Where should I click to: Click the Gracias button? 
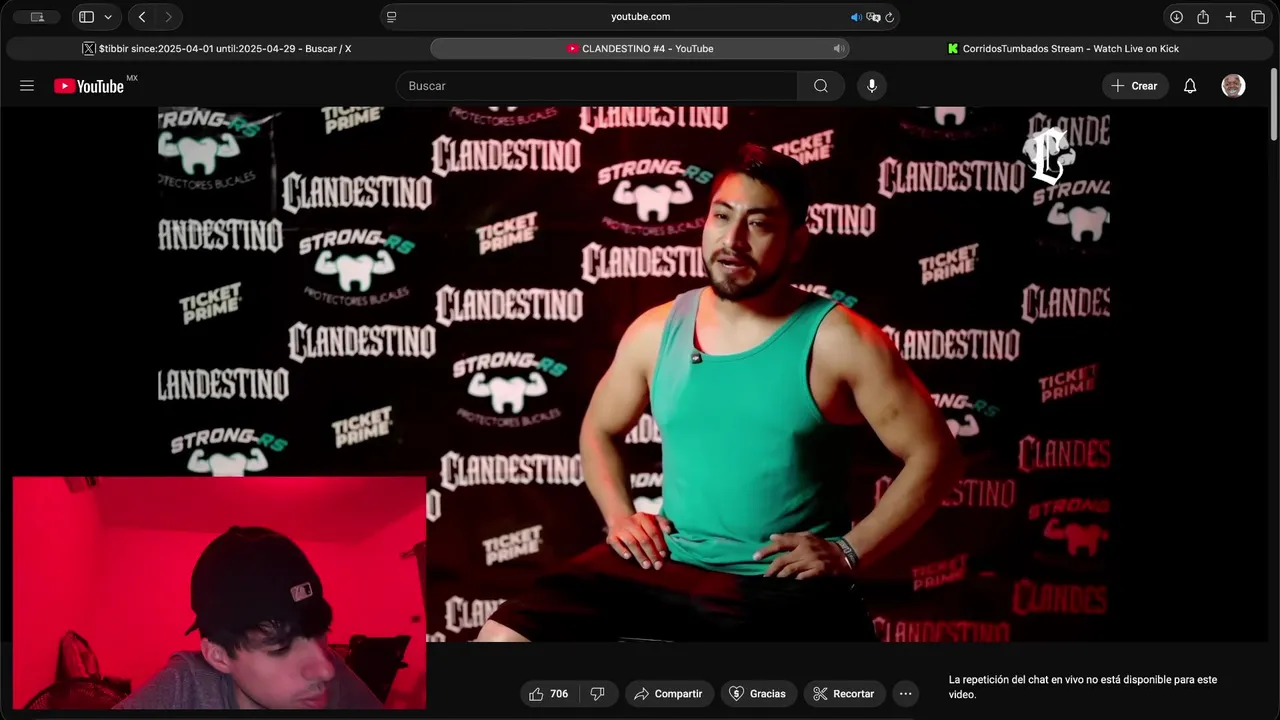pyautogui.click(x=759, y=693)
